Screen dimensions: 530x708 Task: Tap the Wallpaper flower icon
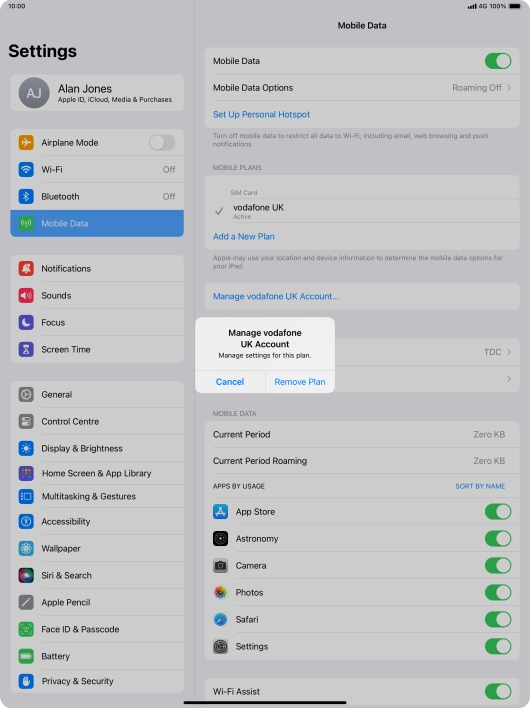[x=26, y=548]
